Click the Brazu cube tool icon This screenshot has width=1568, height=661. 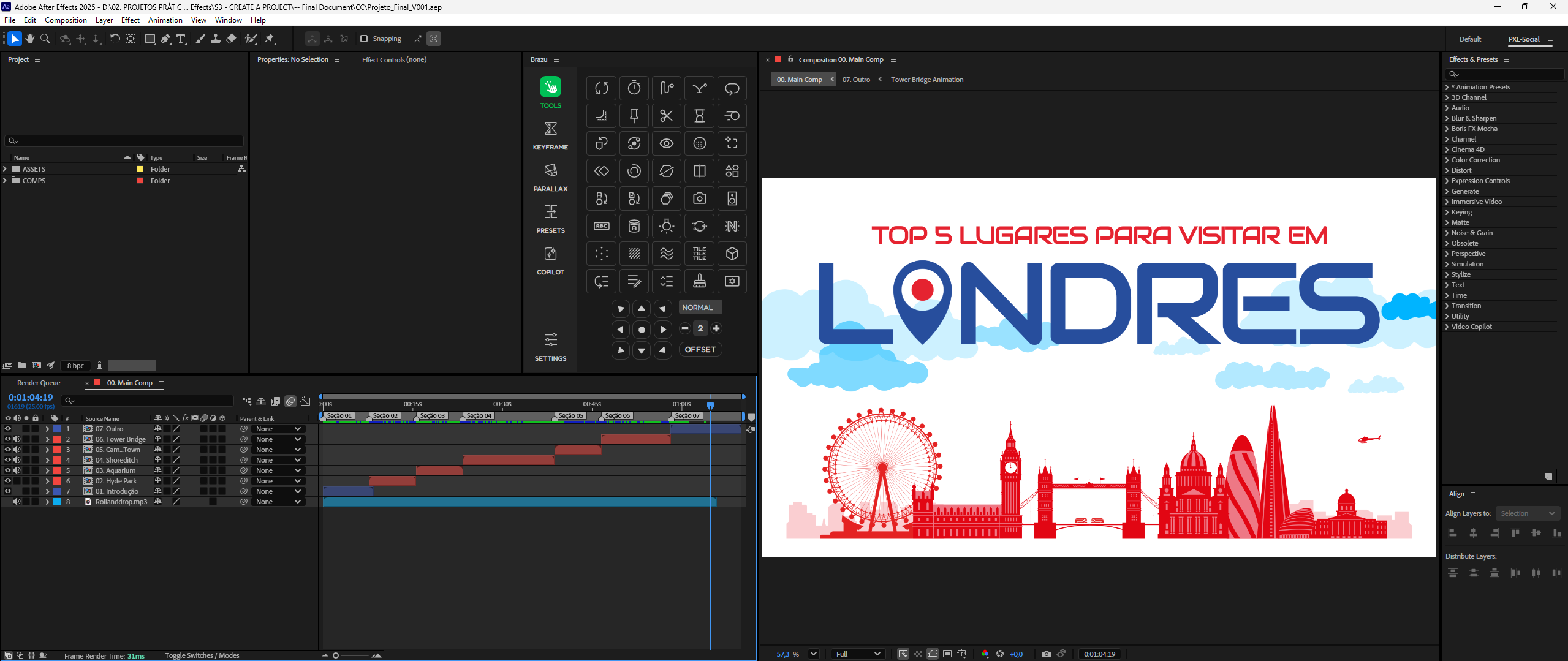732,254
